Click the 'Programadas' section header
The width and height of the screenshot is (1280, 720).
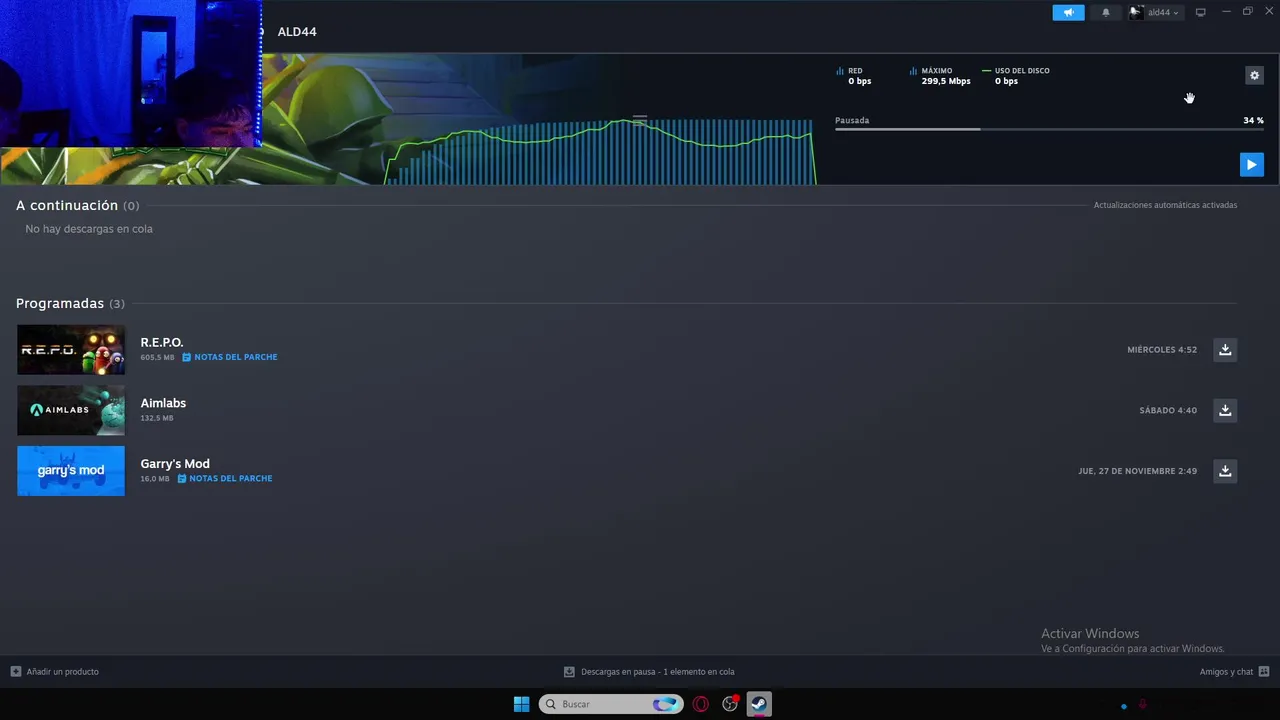(x=60, y=303)
